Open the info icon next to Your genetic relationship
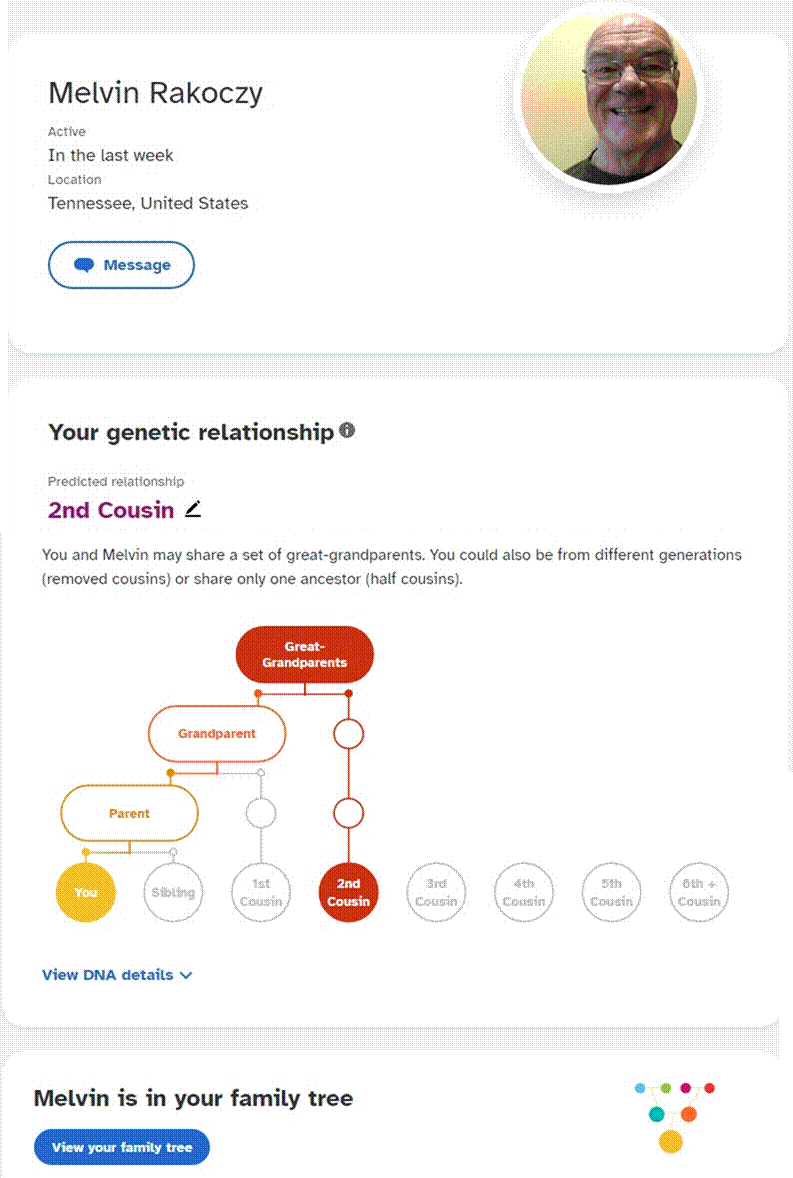Viewport: 793px width, 1178px height. pos(347,430)
